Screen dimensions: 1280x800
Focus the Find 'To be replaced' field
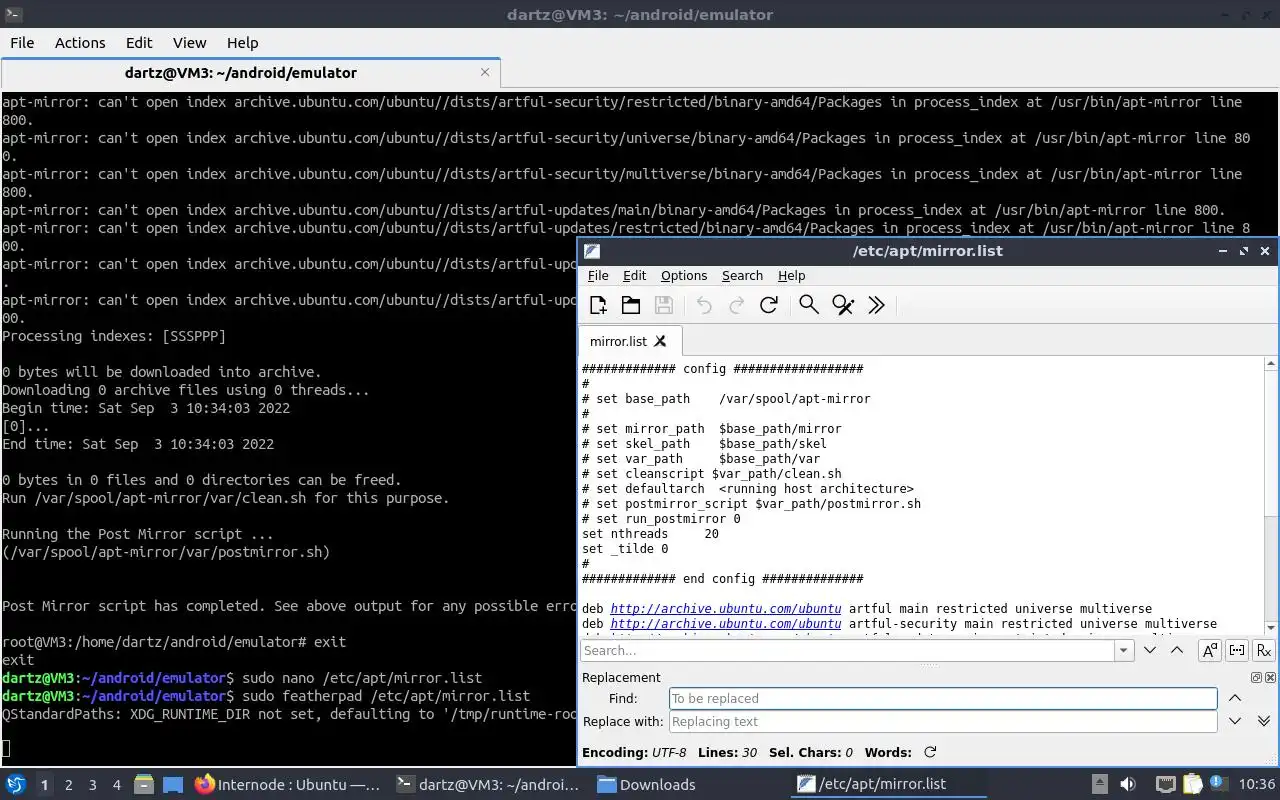point(943,698)
